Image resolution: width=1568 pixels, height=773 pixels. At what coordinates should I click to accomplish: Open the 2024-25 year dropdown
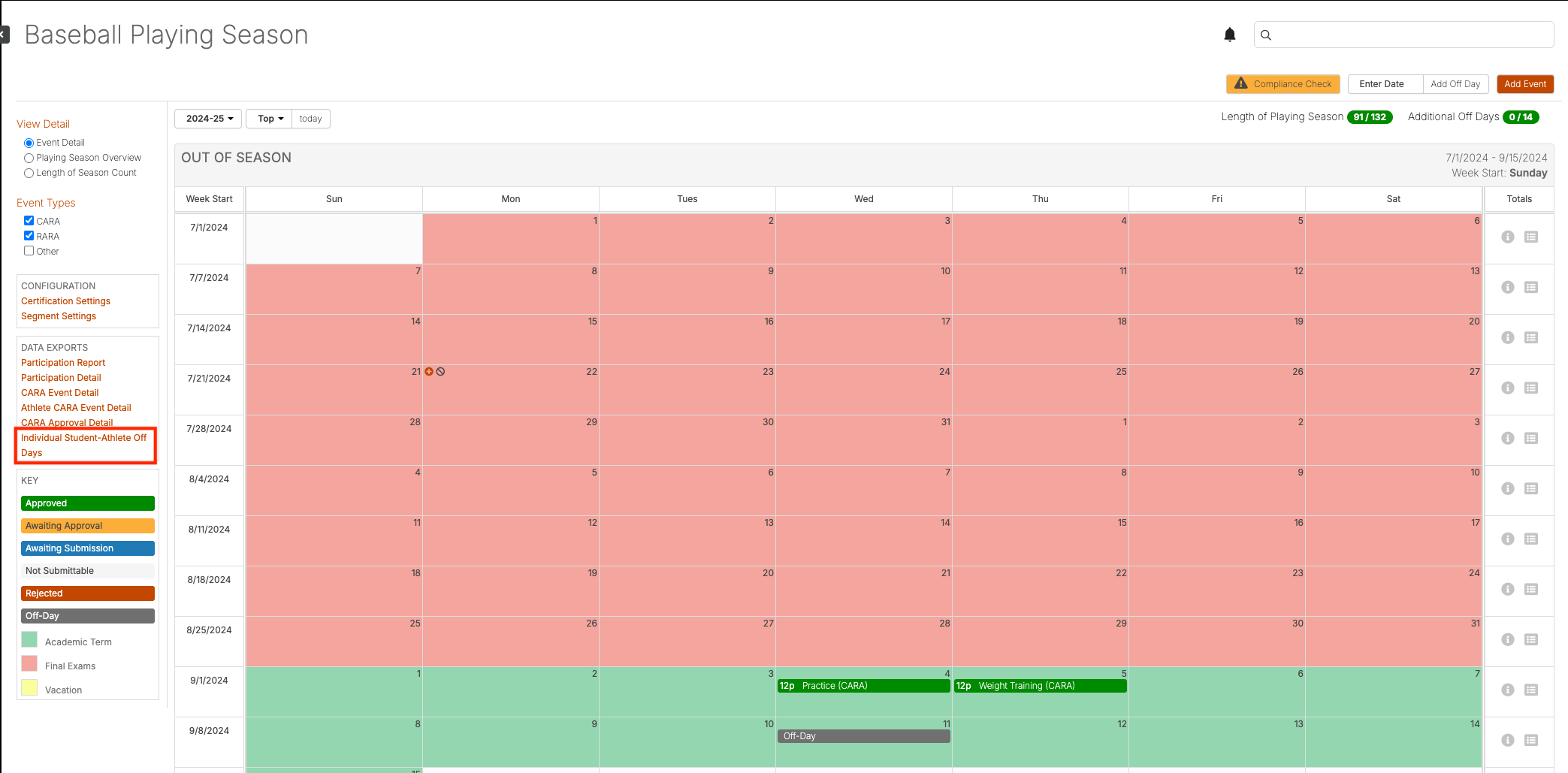tap(209, 119)
